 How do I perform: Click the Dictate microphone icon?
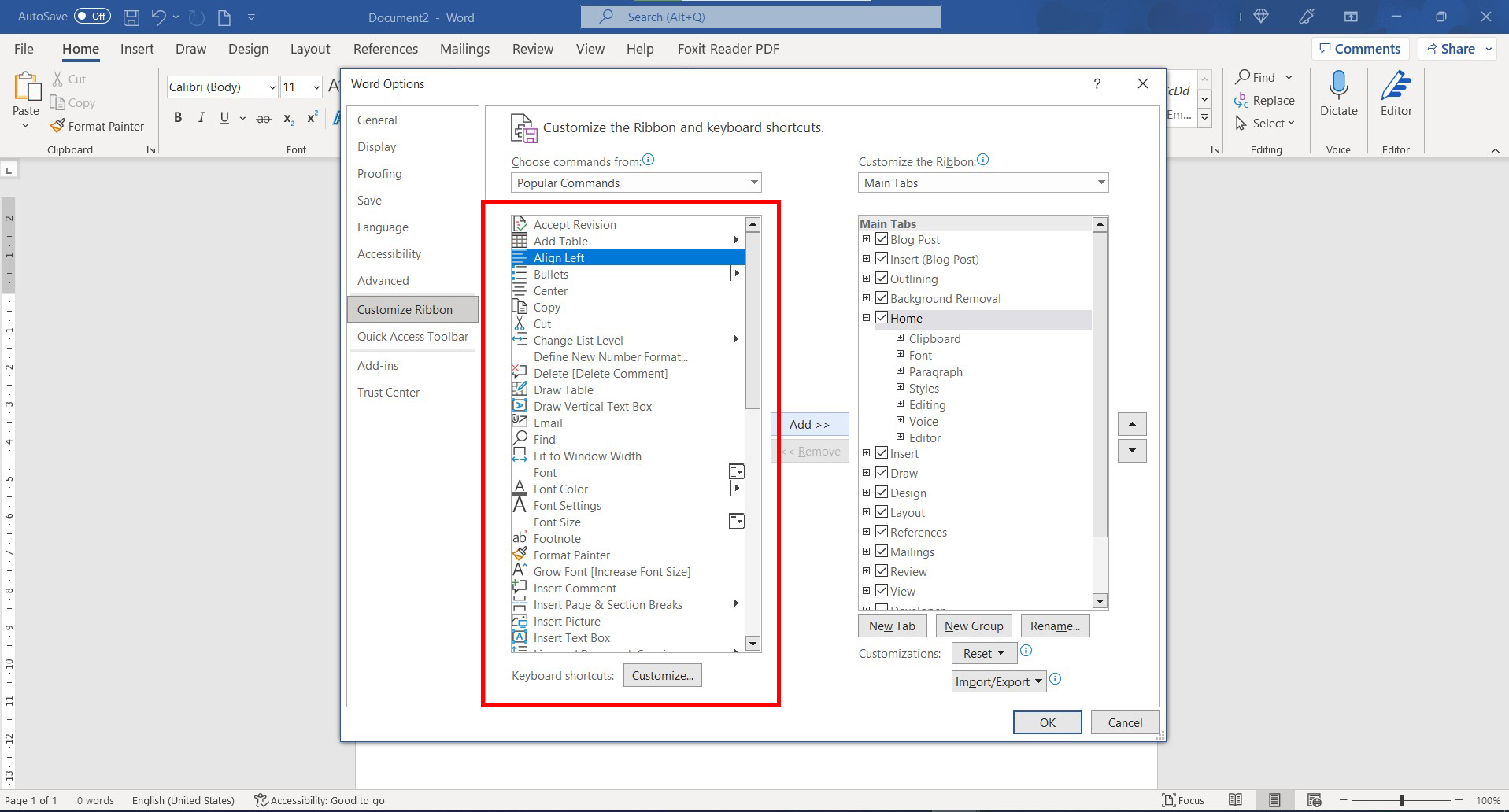[x=1338, y=85]
